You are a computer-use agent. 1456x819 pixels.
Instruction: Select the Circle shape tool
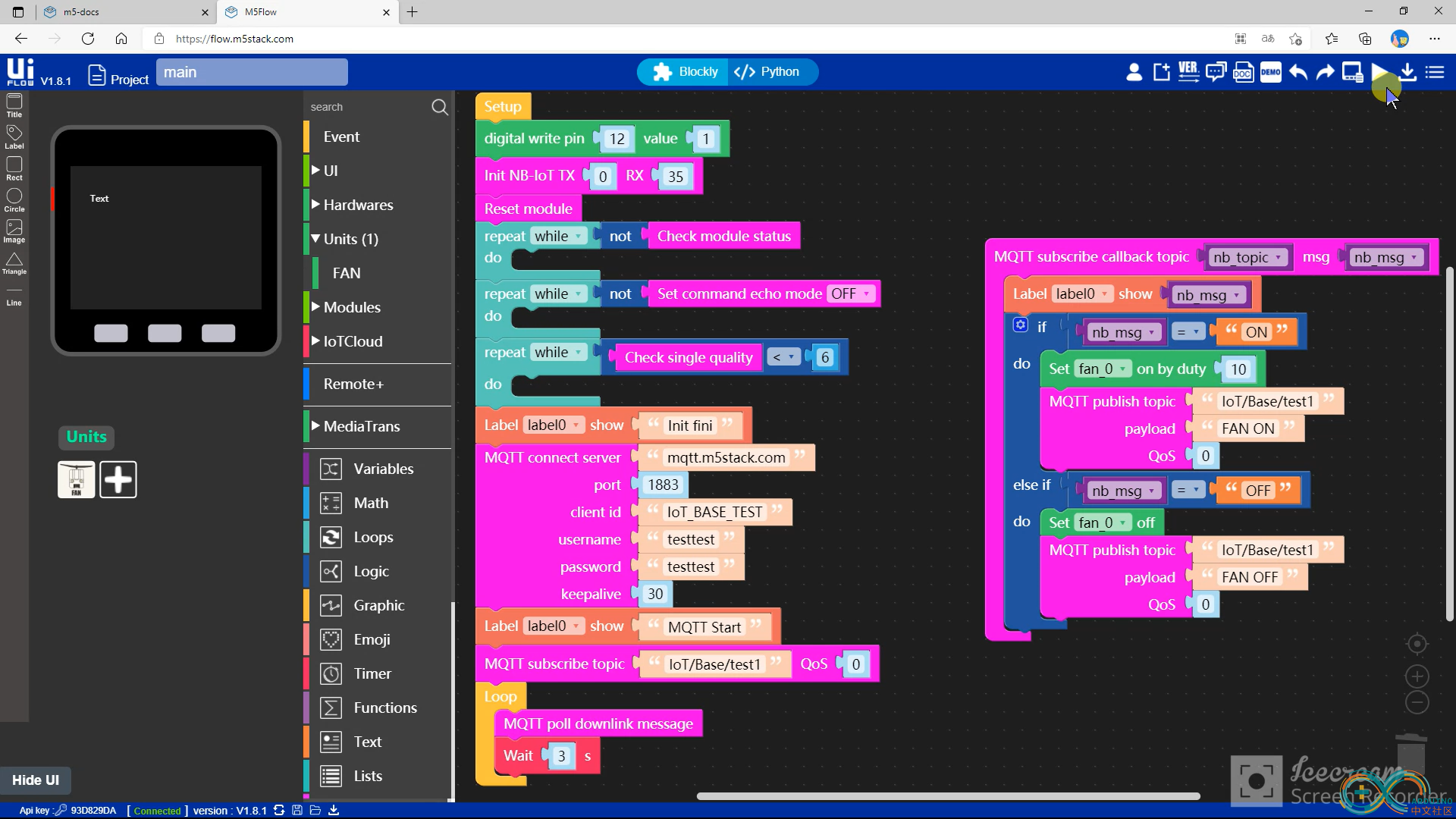pos(14,200)
